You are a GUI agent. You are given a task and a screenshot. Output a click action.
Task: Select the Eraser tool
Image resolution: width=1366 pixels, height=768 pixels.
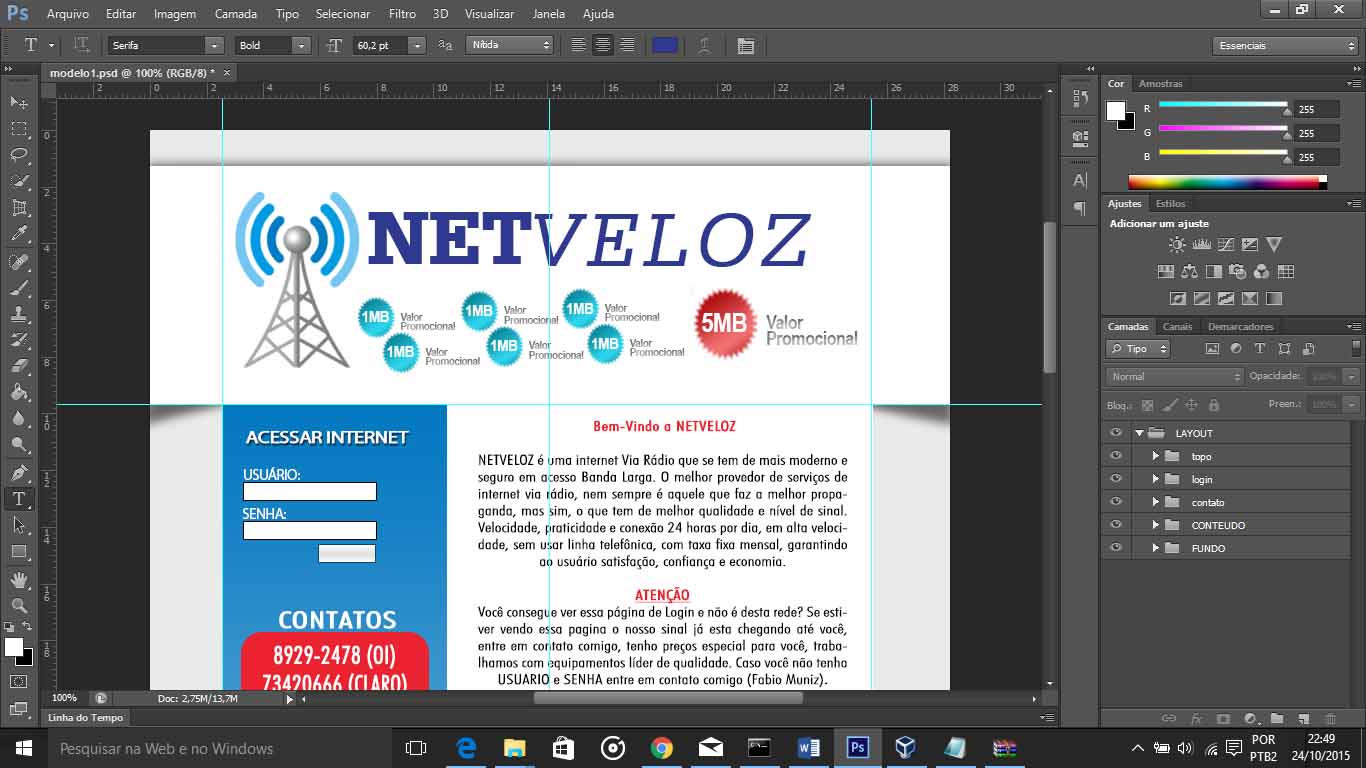[19, 366]
